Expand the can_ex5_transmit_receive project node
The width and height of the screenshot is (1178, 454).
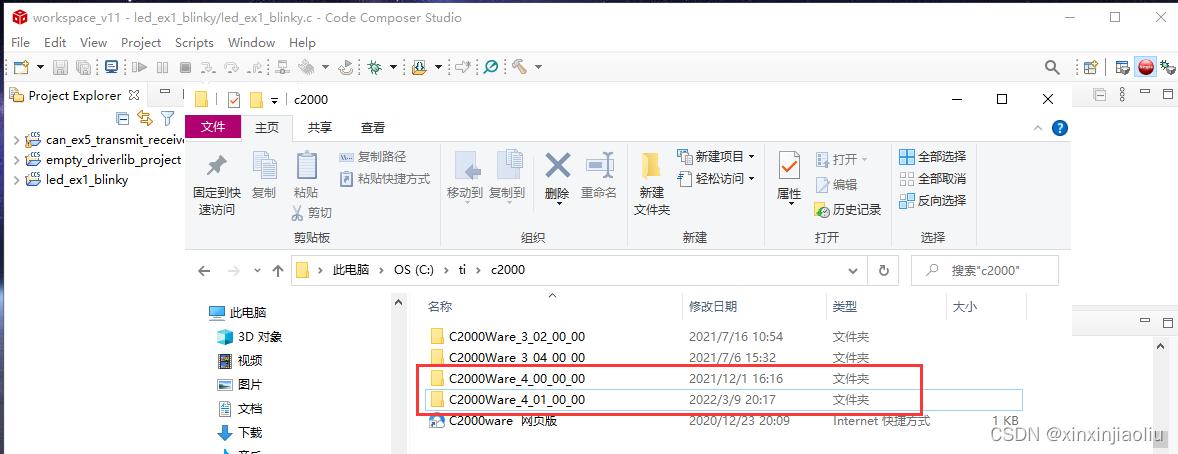[x=17, y=140]
